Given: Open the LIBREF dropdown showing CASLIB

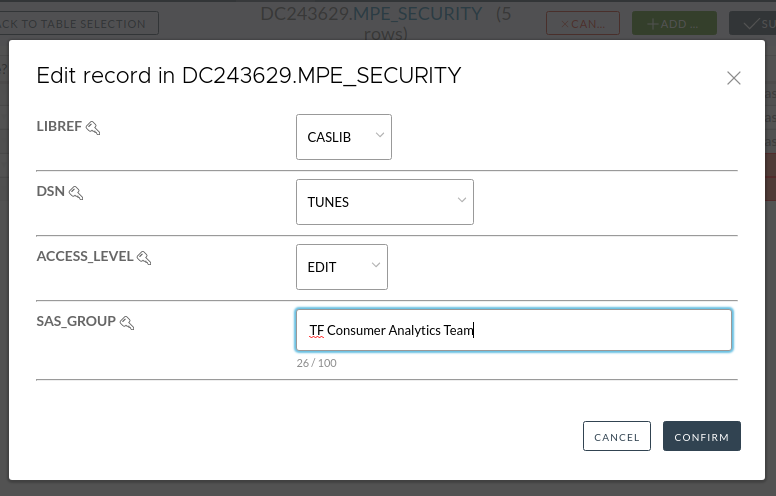Looking at the screenshot, I should 343,137.
